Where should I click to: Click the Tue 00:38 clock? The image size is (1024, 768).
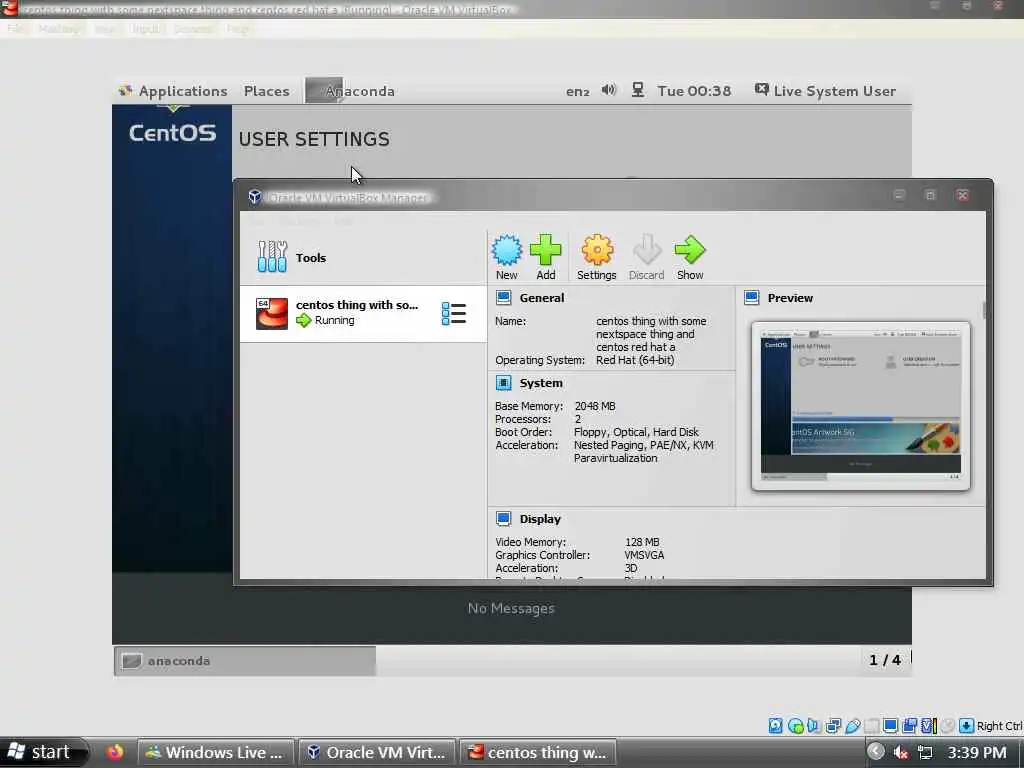tap(694, 91)
